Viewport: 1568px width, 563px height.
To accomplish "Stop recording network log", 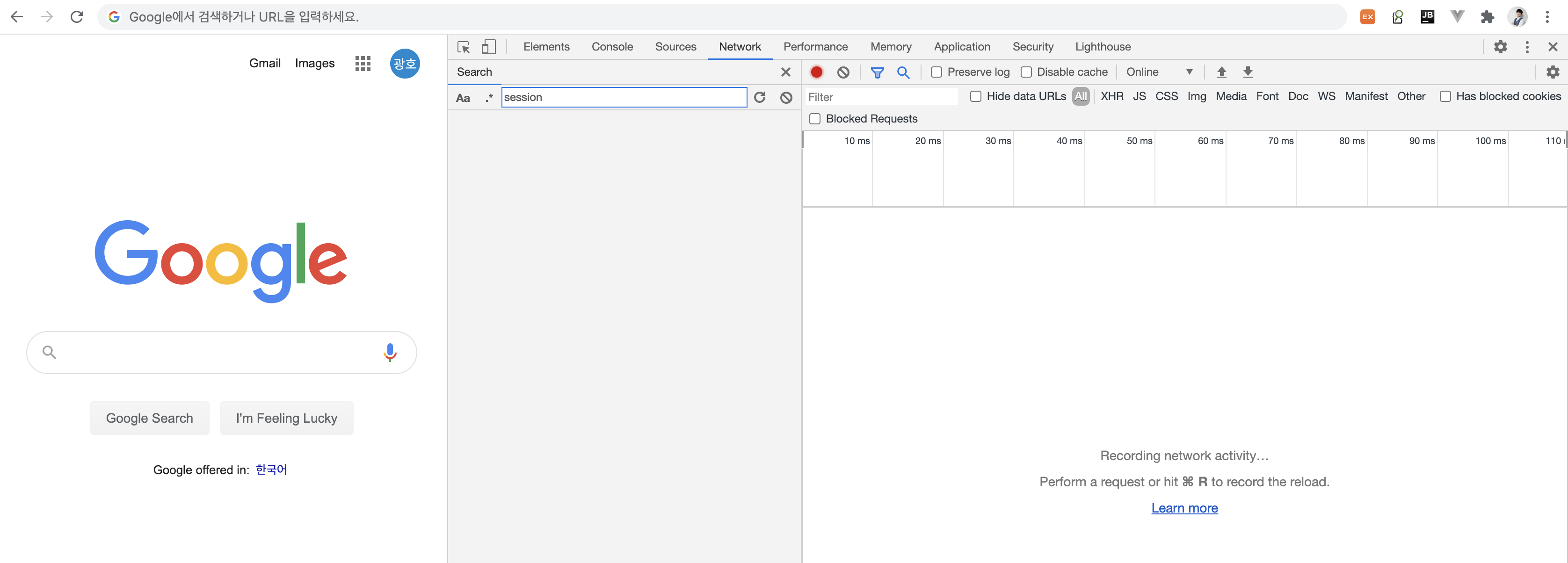I will tap(816, 72).
